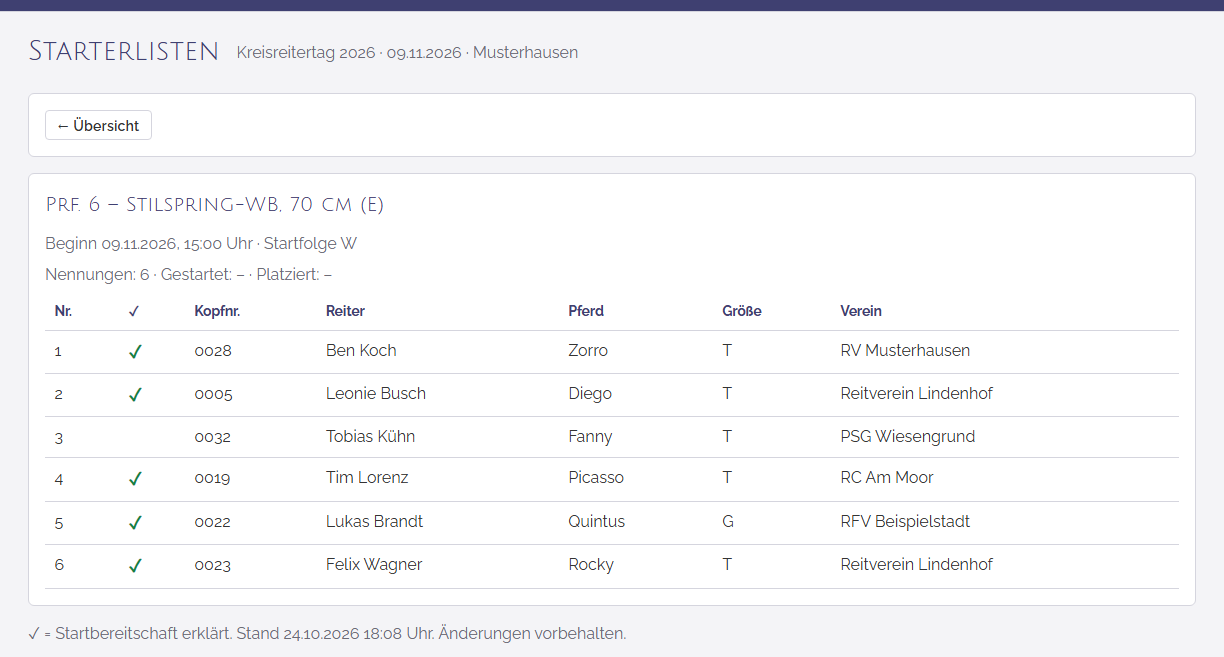Click head number 0028
The width and height of the screenshot is (1224, 657).
click(213, 351)
